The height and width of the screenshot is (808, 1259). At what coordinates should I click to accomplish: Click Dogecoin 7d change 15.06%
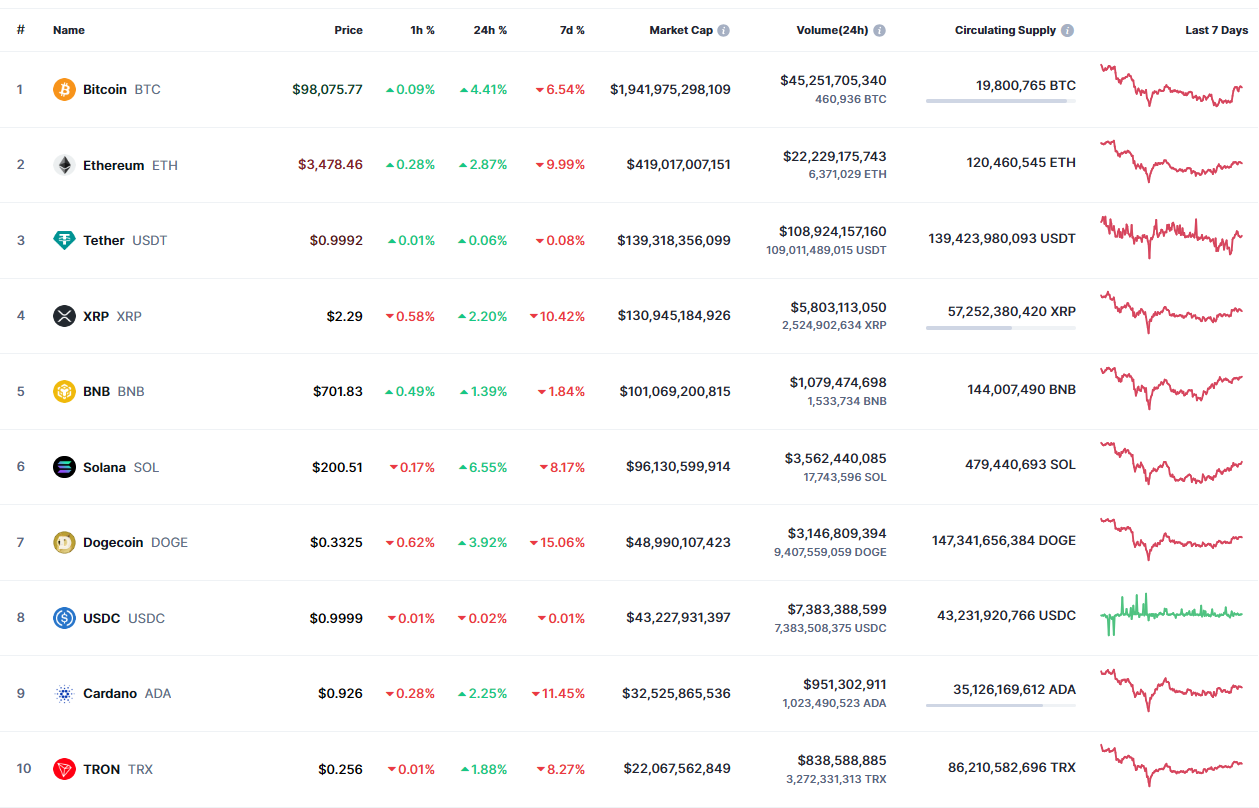[x=557, y=542]
